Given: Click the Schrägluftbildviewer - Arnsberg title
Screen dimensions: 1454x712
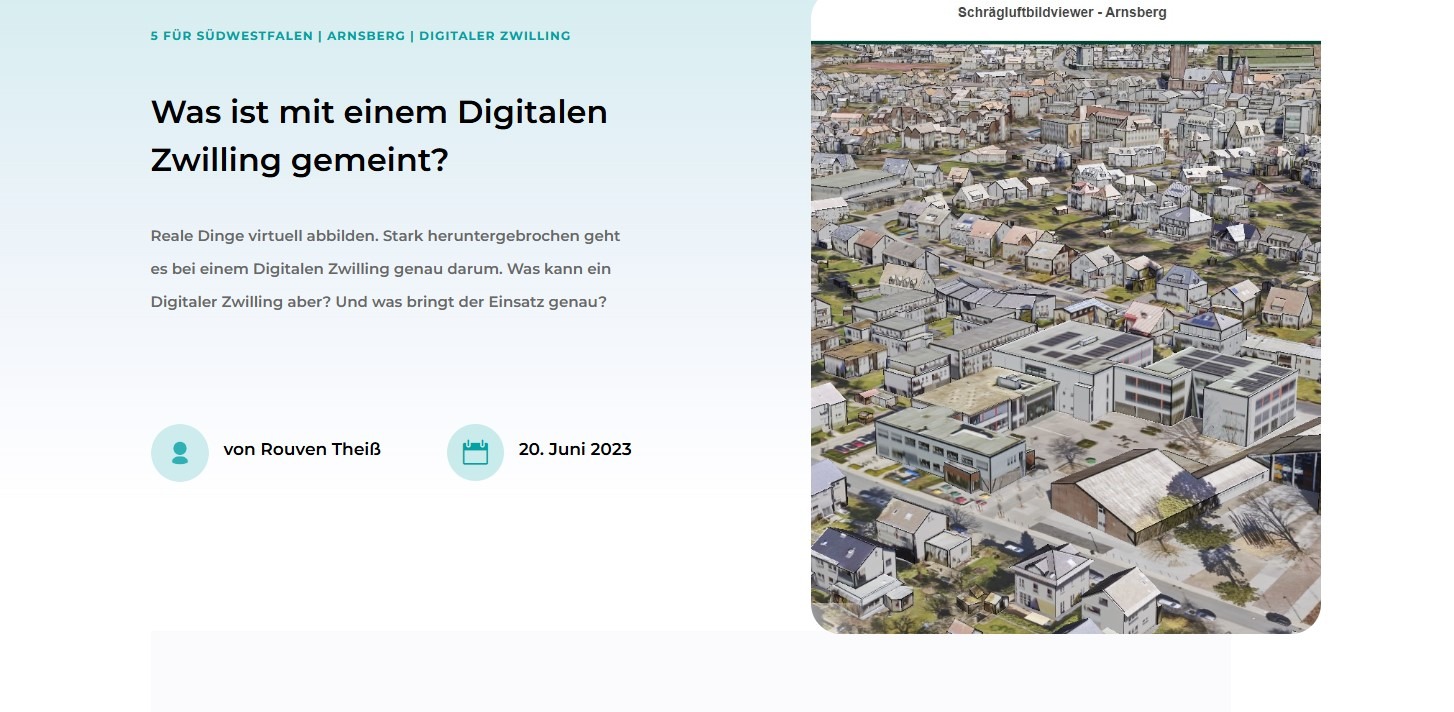Looking at the screenshot, I should [x=1063, y=12].
